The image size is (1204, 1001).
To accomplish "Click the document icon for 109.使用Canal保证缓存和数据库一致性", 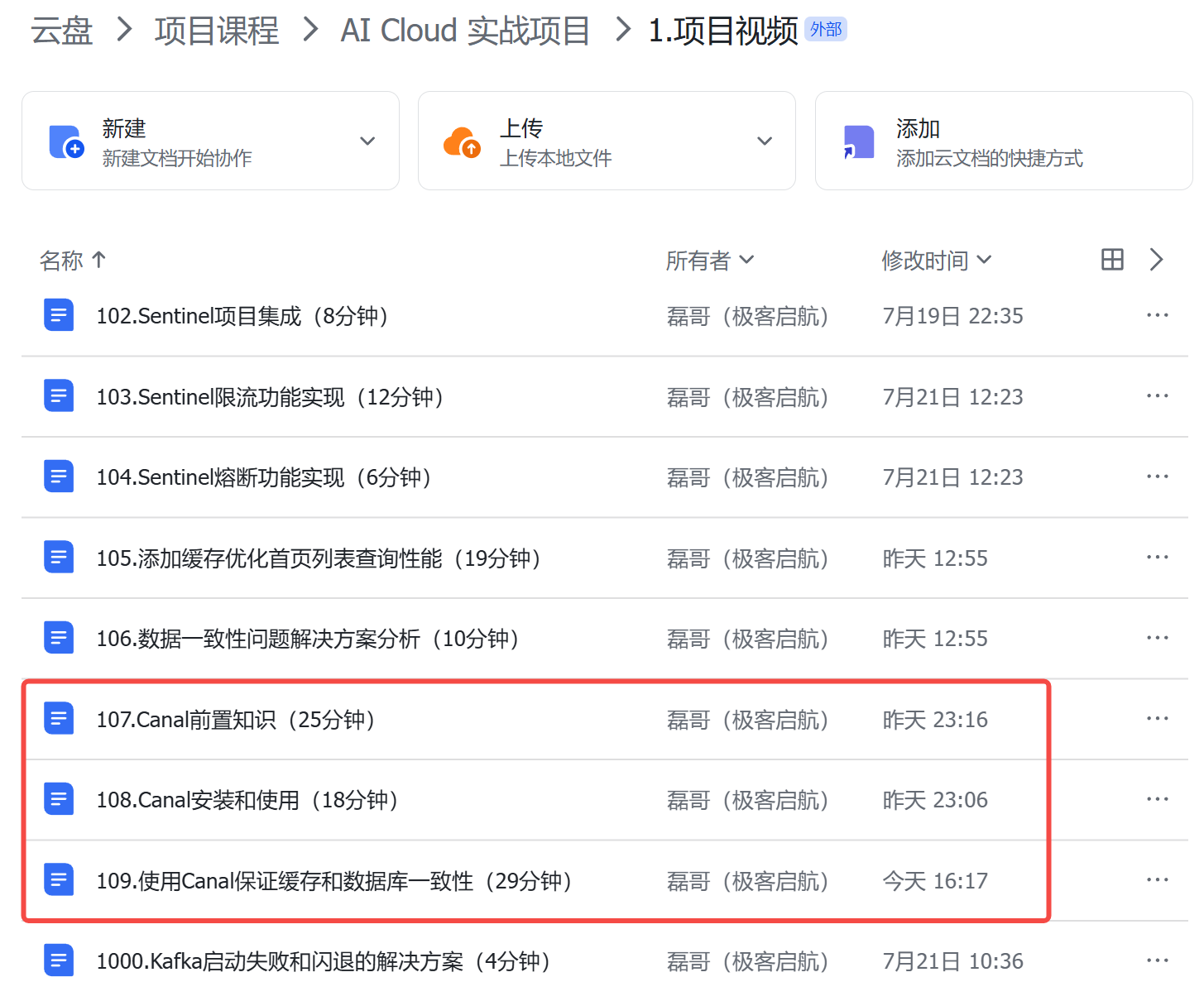I will coord(59,880).
